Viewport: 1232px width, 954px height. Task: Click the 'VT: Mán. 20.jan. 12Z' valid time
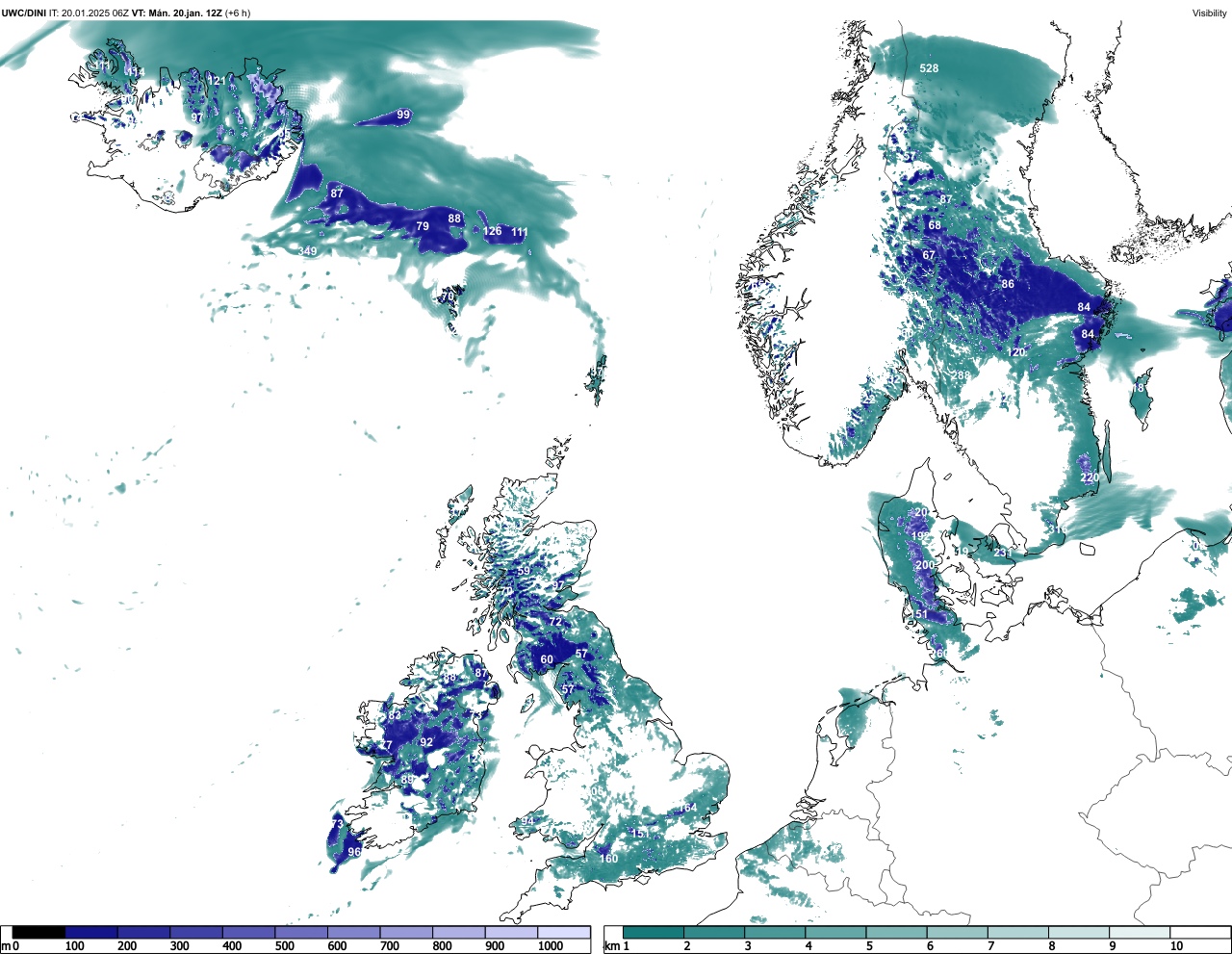[x=176, y=13]
